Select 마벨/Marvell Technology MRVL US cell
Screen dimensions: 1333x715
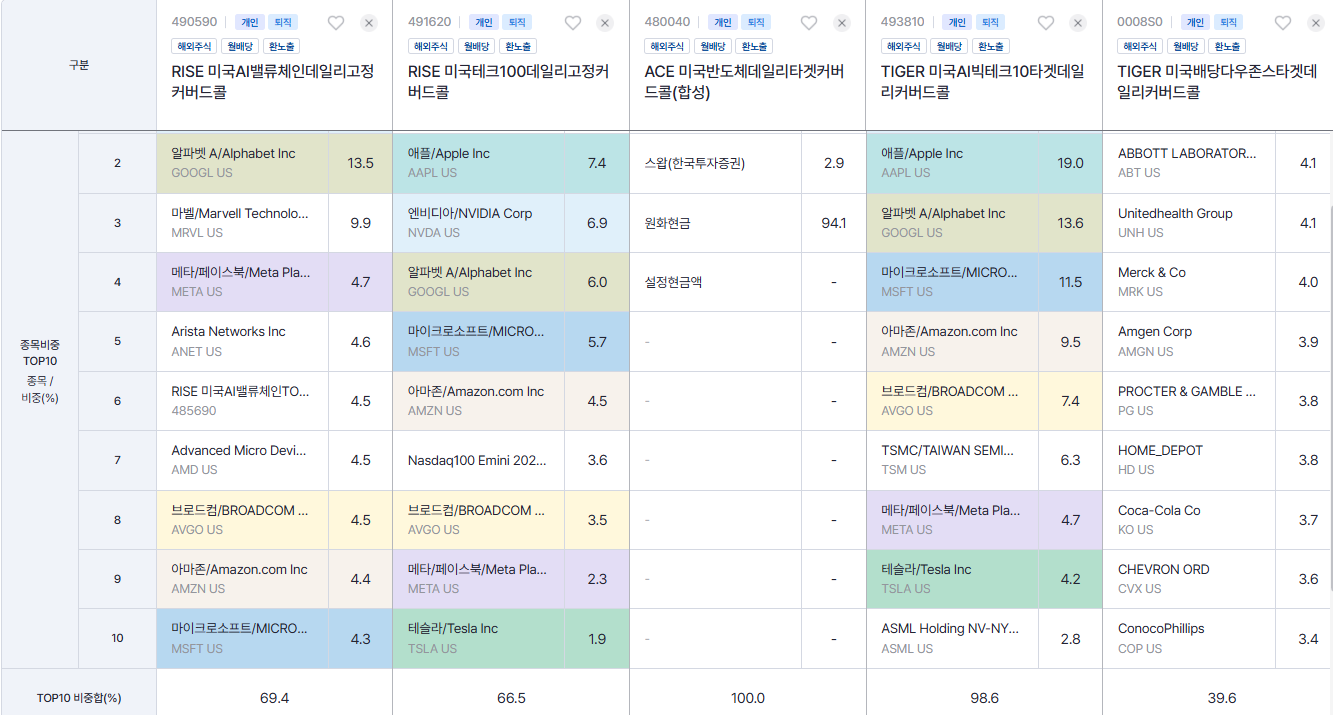[243, 222]
